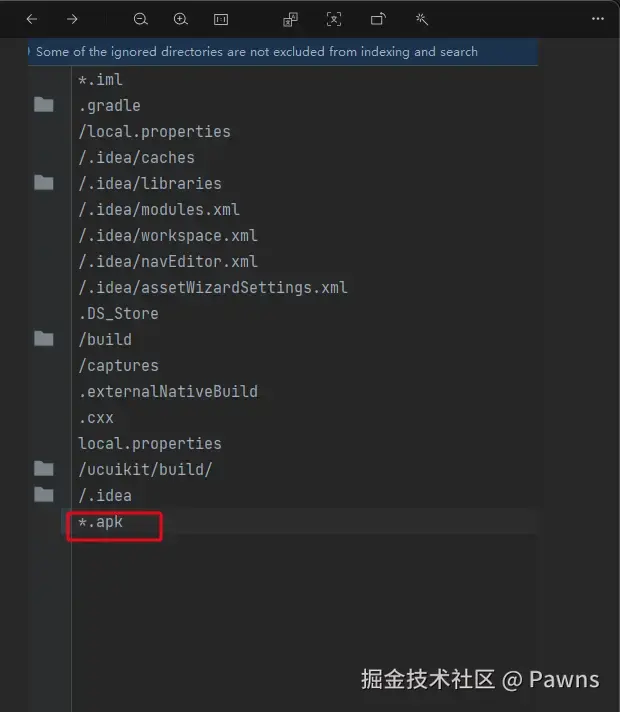
Task: Click the folder icon beside /.idea line
Action: (x=43, y=494)
